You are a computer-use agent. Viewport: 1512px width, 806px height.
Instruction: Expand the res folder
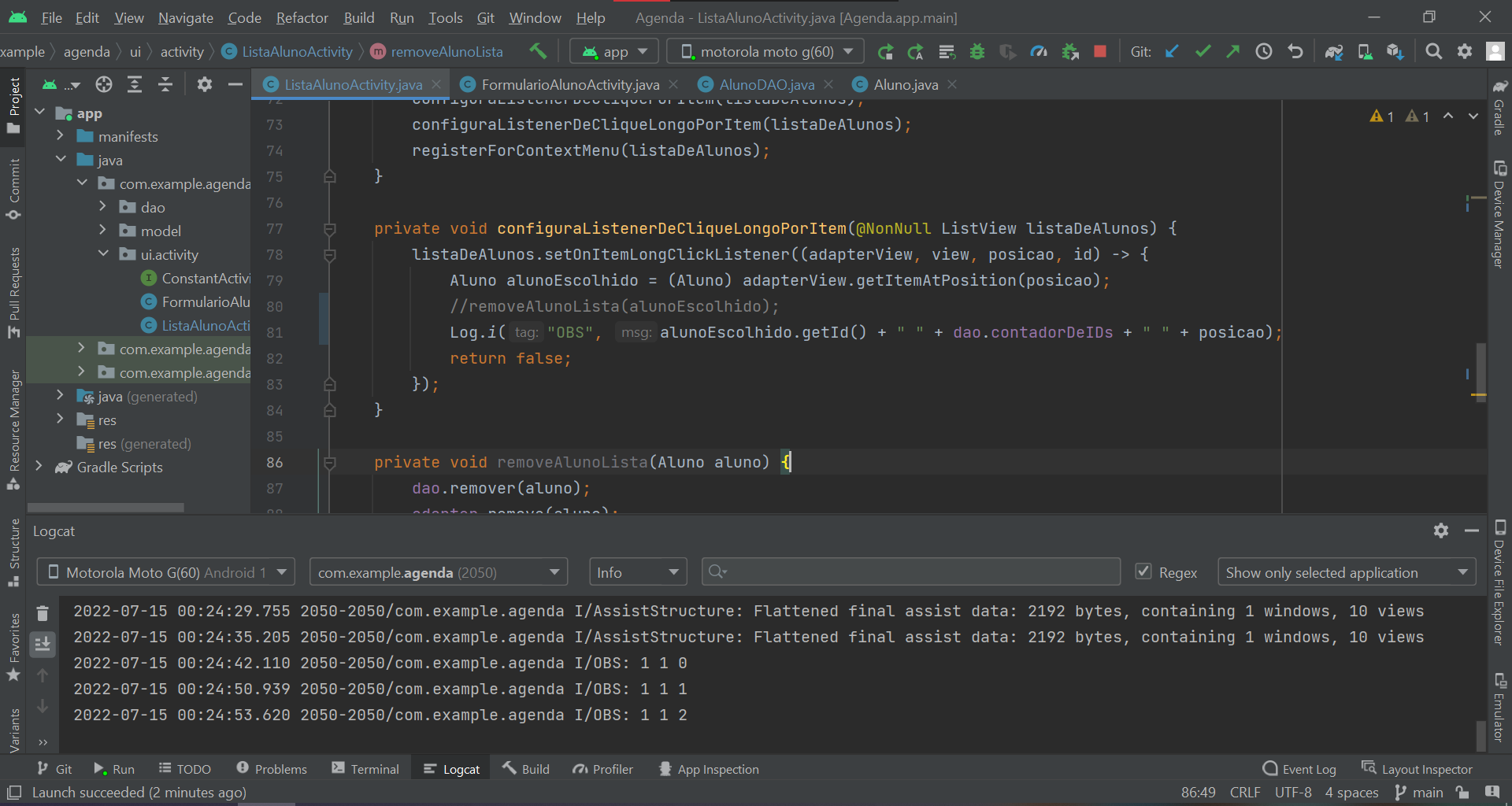point(61,420)
